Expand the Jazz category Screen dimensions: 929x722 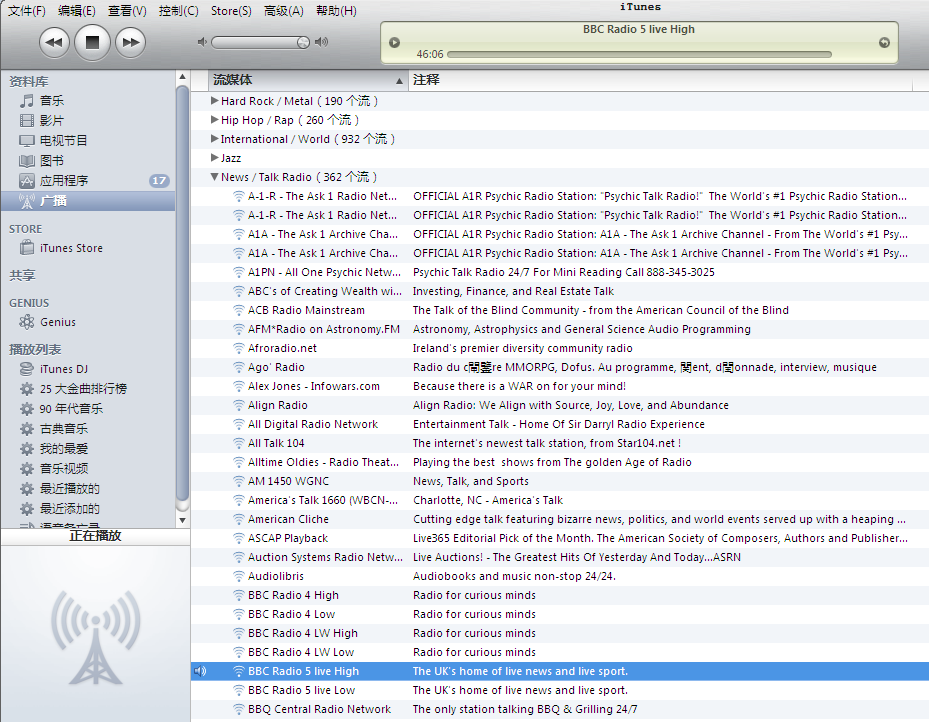(214, 158)
